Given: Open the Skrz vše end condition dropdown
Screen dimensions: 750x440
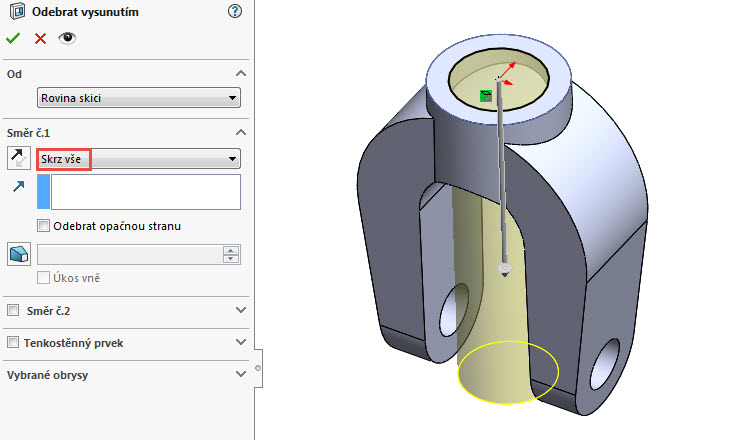Looking at the screenshot, I should (139, 159).
